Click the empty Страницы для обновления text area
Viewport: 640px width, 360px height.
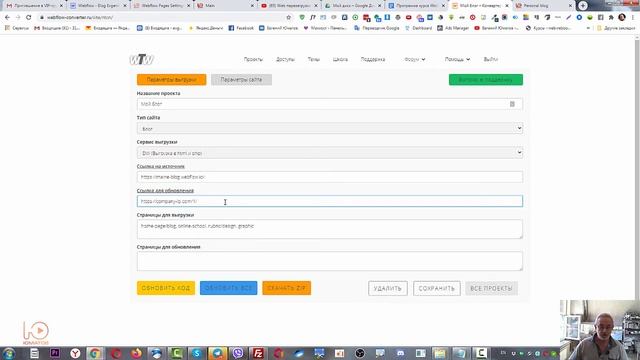[330, 261]
